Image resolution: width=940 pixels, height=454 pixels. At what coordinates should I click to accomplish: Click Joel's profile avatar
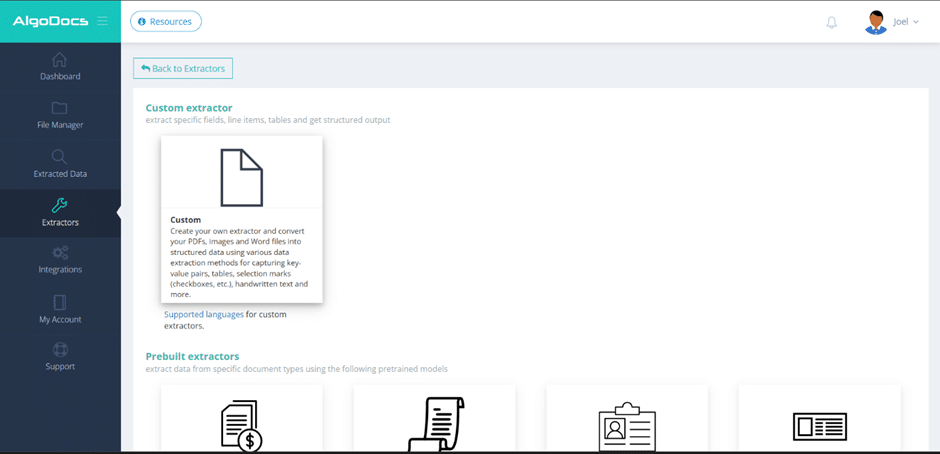(875, 22)
